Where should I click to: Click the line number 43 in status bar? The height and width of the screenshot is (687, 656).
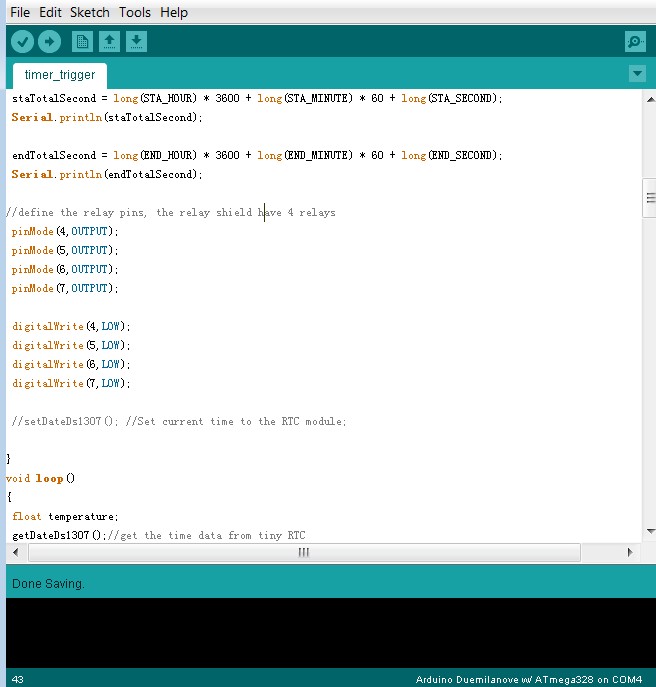(x=18, y=680)
